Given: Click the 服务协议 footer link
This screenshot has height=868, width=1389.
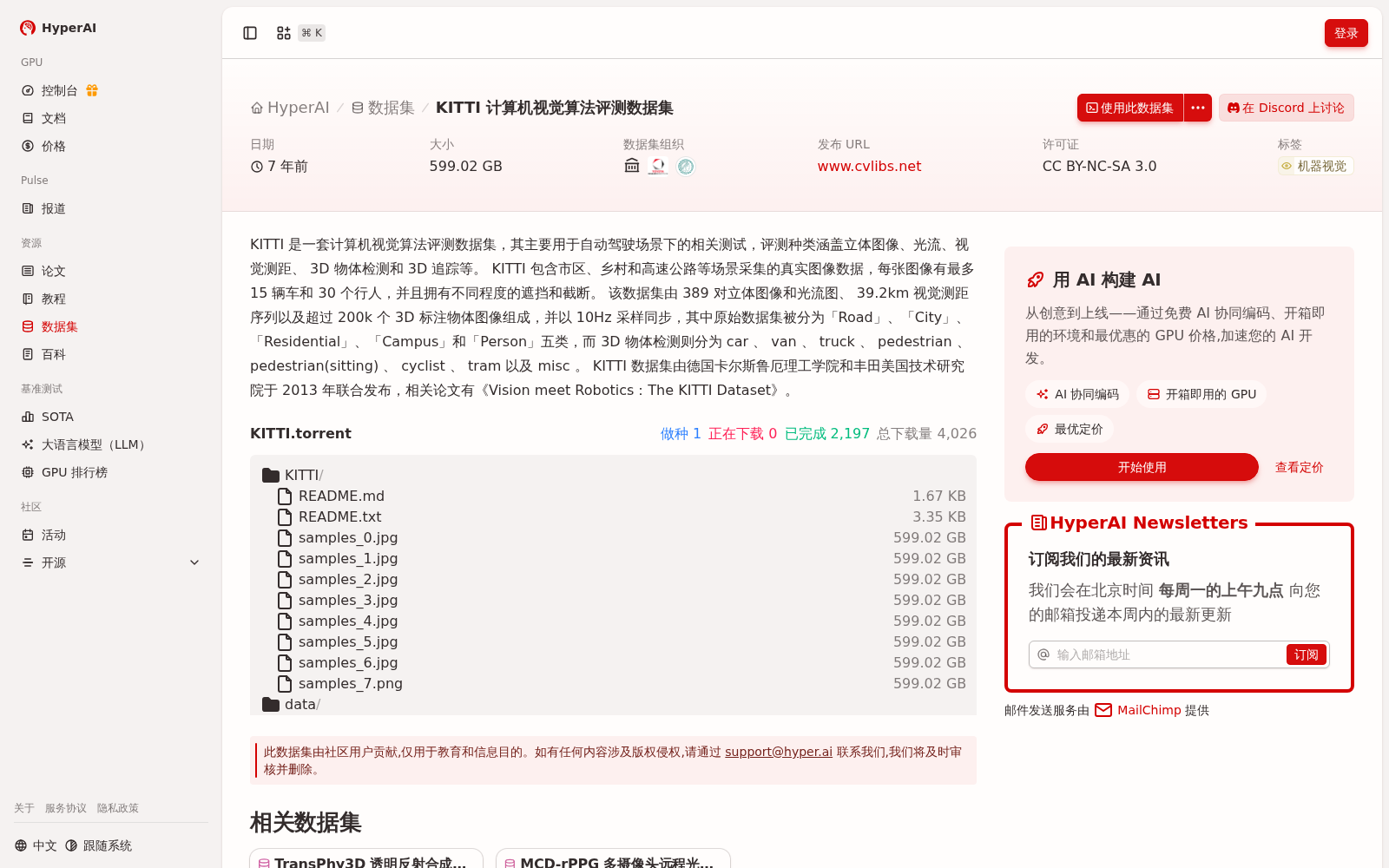Looking at the screenshot, I should tap(66, 808).
